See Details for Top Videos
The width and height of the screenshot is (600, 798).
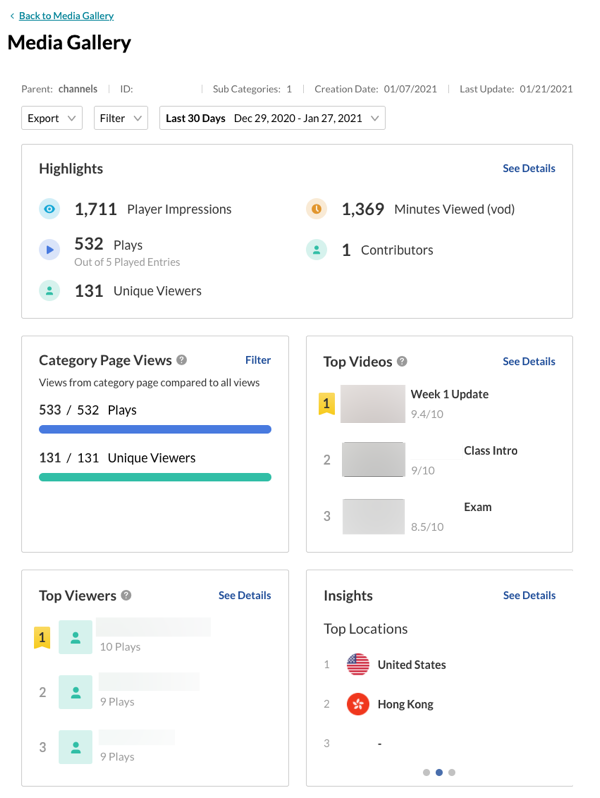[529, 361]
